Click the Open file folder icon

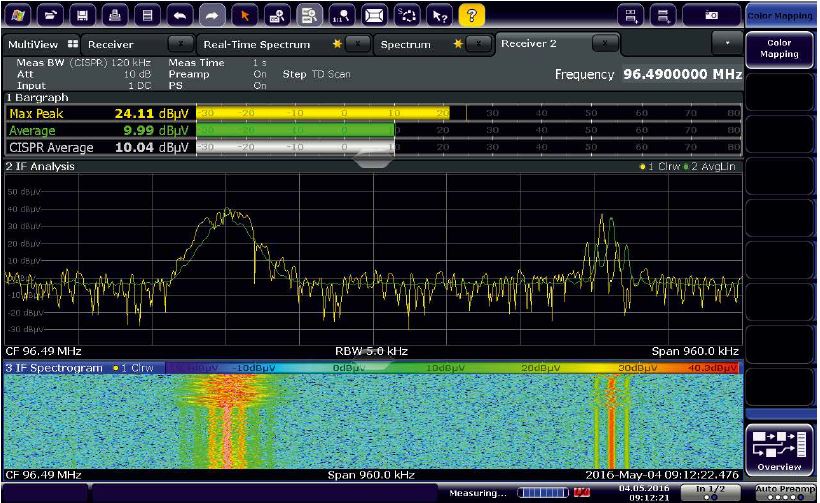[x=51, y=15]
